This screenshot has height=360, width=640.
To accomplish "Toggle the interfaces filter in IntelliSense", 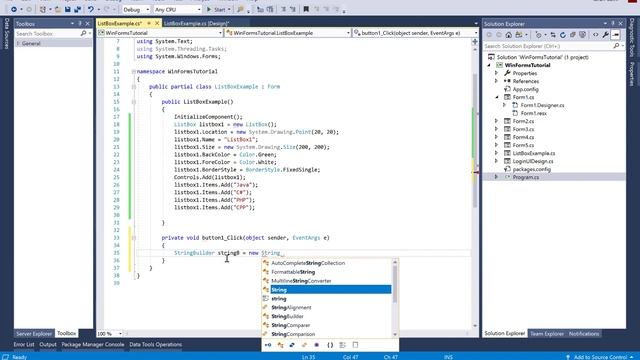I will pyautogui.click(x=268, y=345).
